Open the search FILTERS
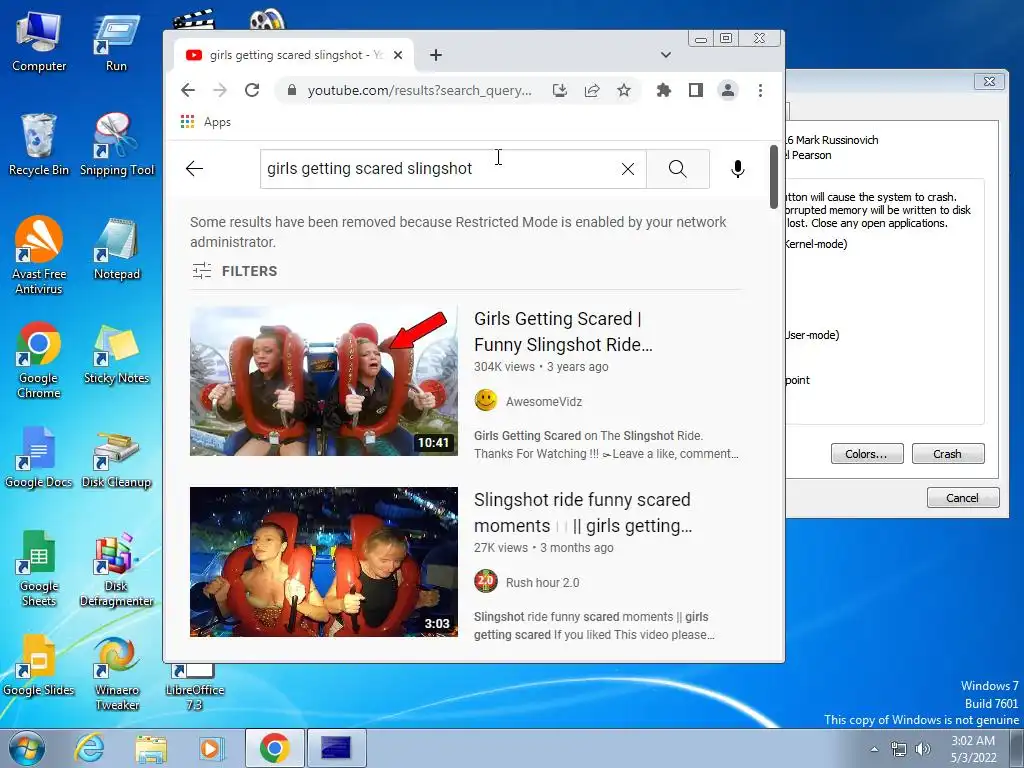 (x=235, y=271)
